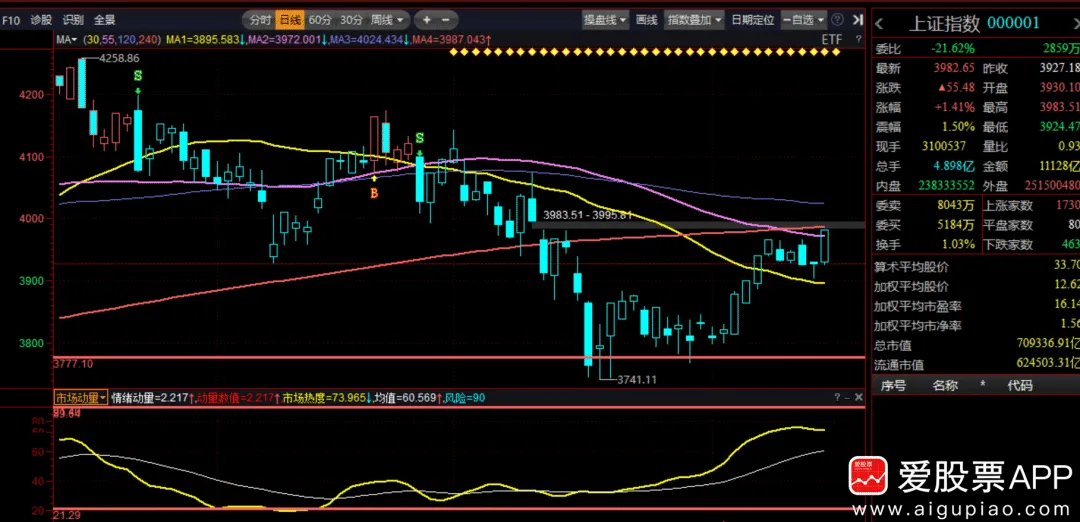Viewport: 1080px width, 522px height.
Task: Click the help question mark icon in toolbar
Action: [838, 20]
